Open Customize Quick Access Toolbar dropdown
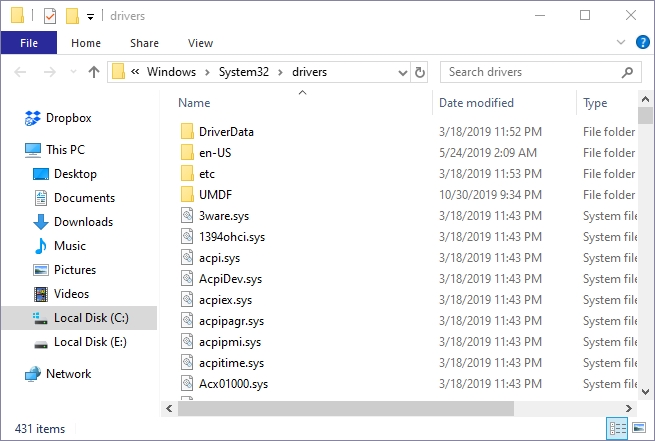The width and height of the screenshot is (655, 441). (x=90, y=17)
